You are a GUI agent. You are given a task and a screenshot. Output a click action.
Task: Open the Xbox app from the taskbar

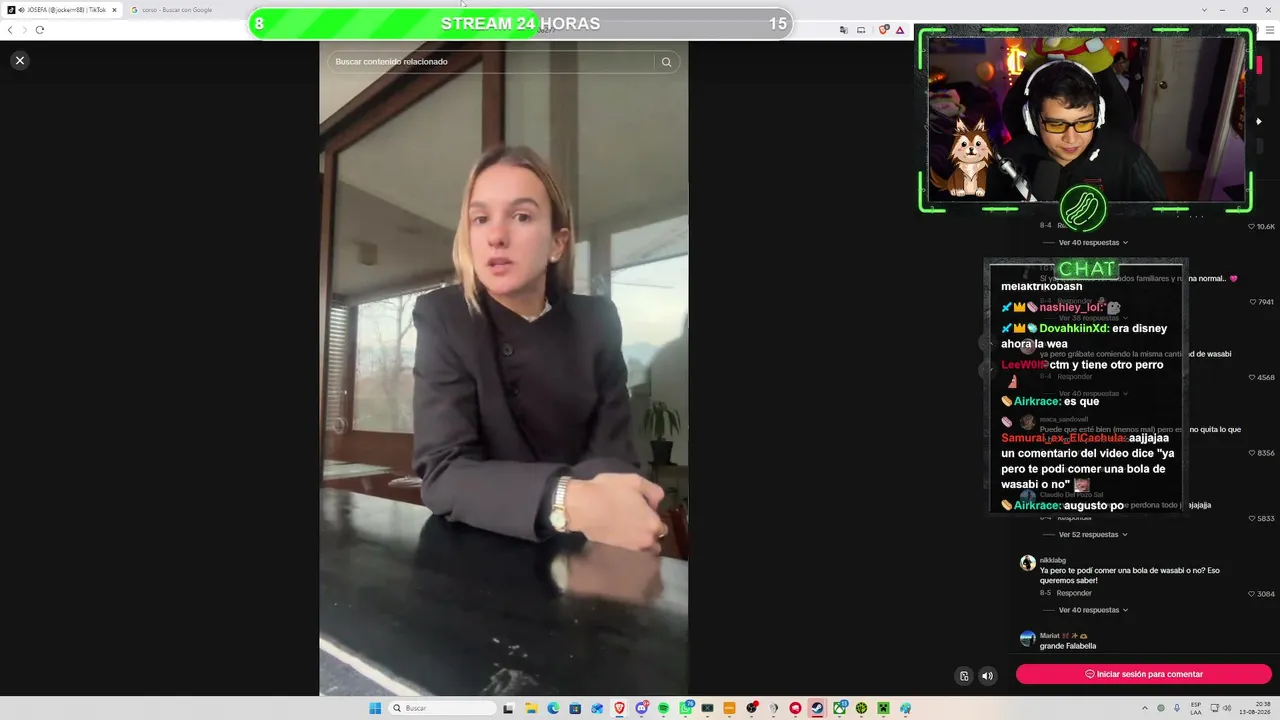[x=839, y=708]
